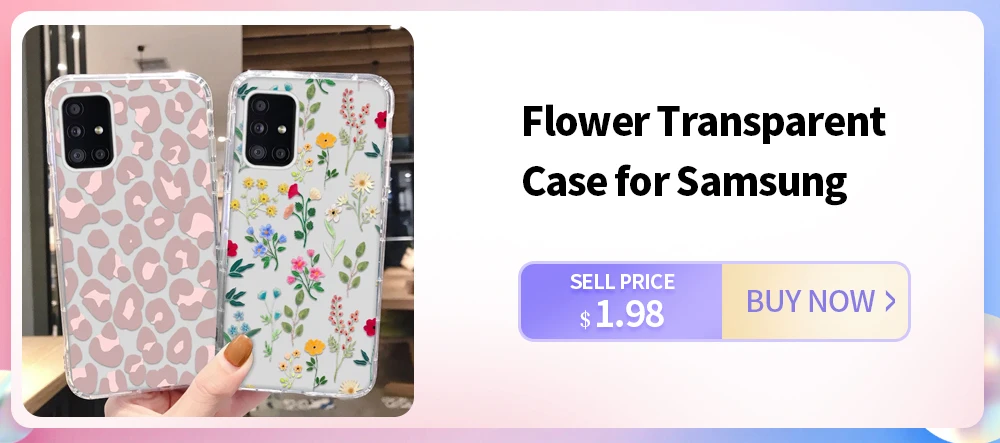
Task: Click the Case for Samsung text line
Action: (684, 181)
